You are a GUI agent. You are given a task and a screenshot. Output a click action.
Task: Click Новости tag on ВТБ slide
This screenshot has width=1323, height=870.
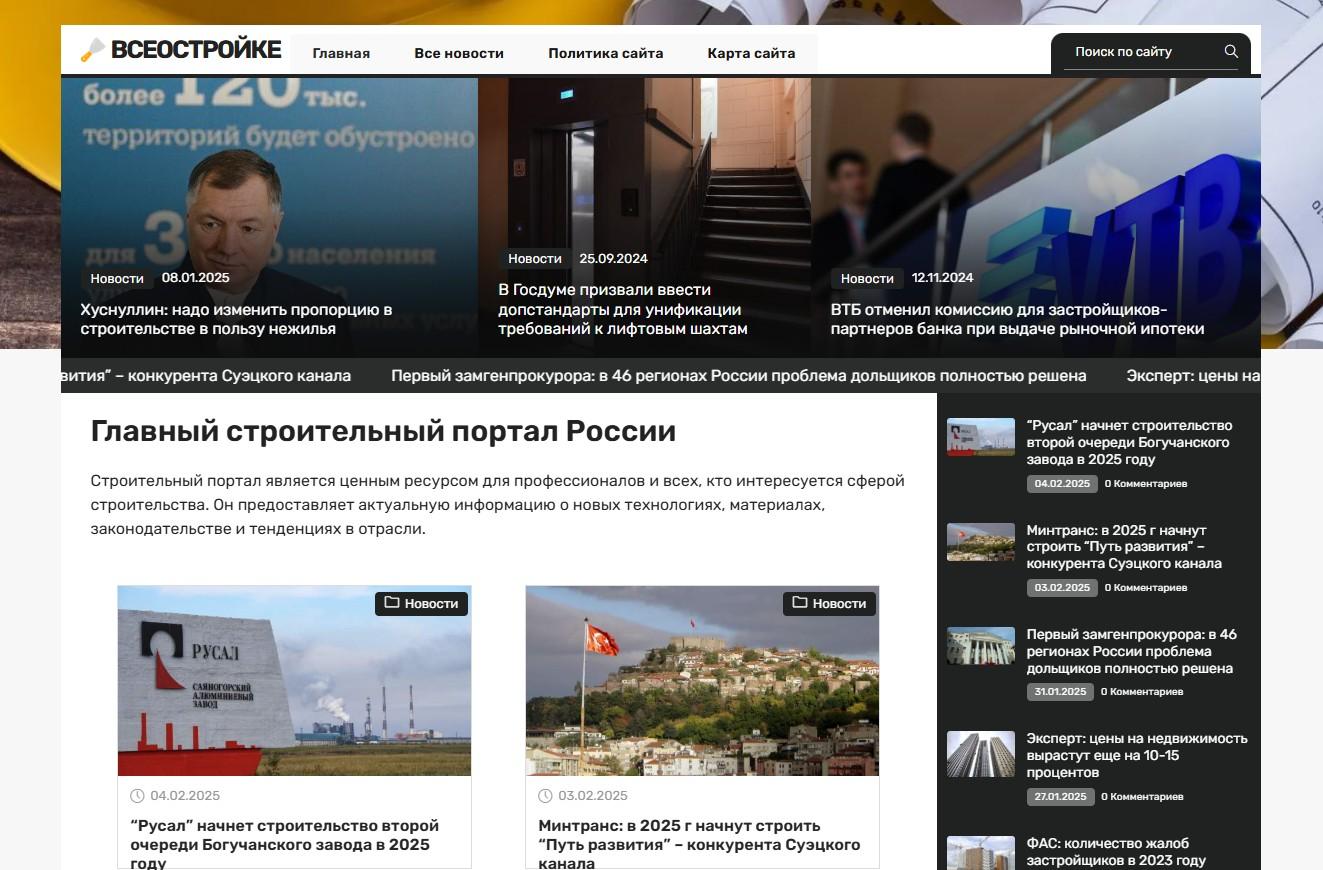(867, 278)
